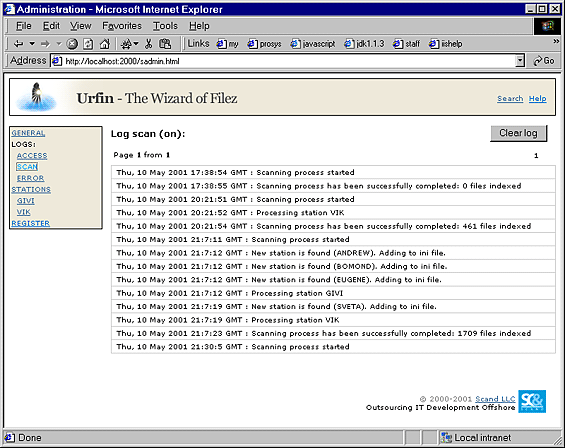Click the Cut scissors icon

[148, 44]
